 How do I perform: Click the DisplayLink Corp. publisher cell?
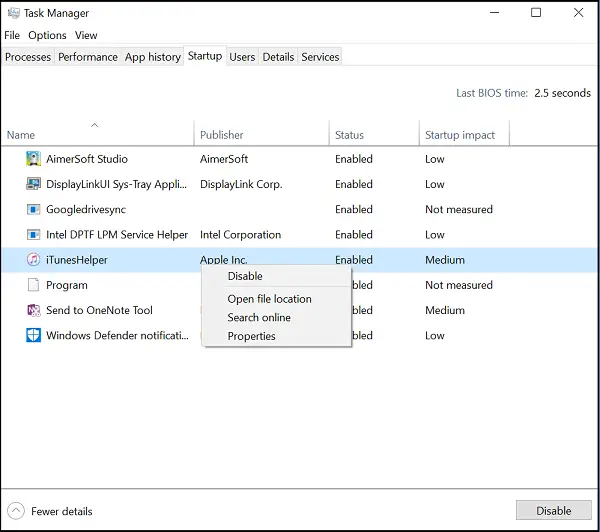click(241, 184)
